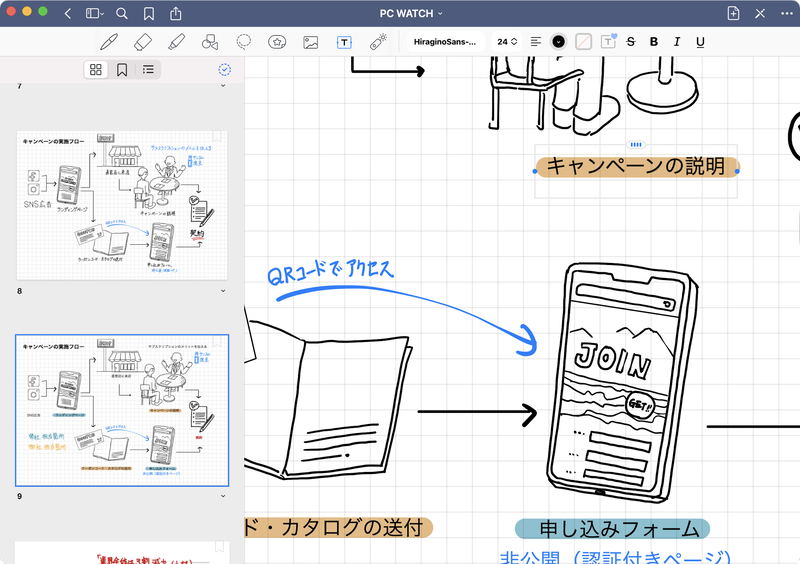Expand options chevron for page 9
Viewport: 800px width, 564px height.
click(x=223, y=496)
